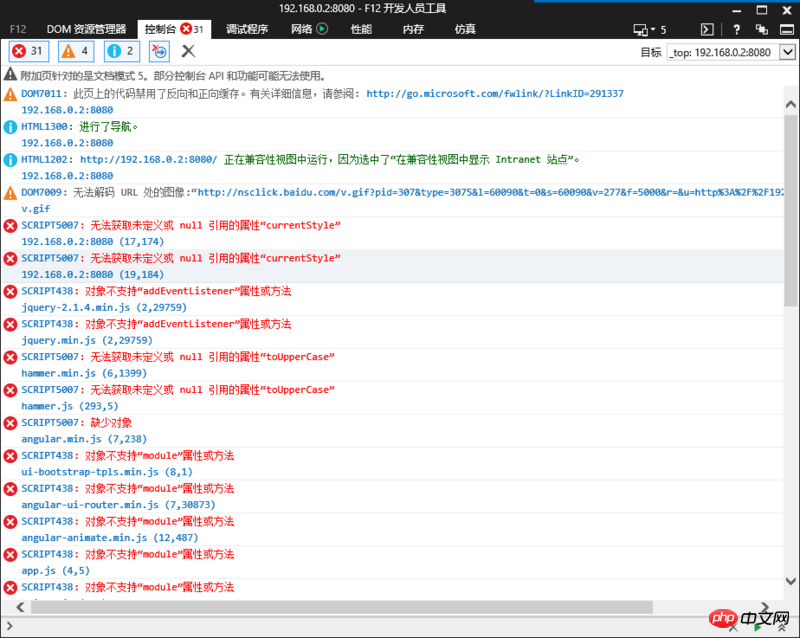Open the go.microsoft.com fwlink URL
The image size is (800, 638).
click(495, 93)
